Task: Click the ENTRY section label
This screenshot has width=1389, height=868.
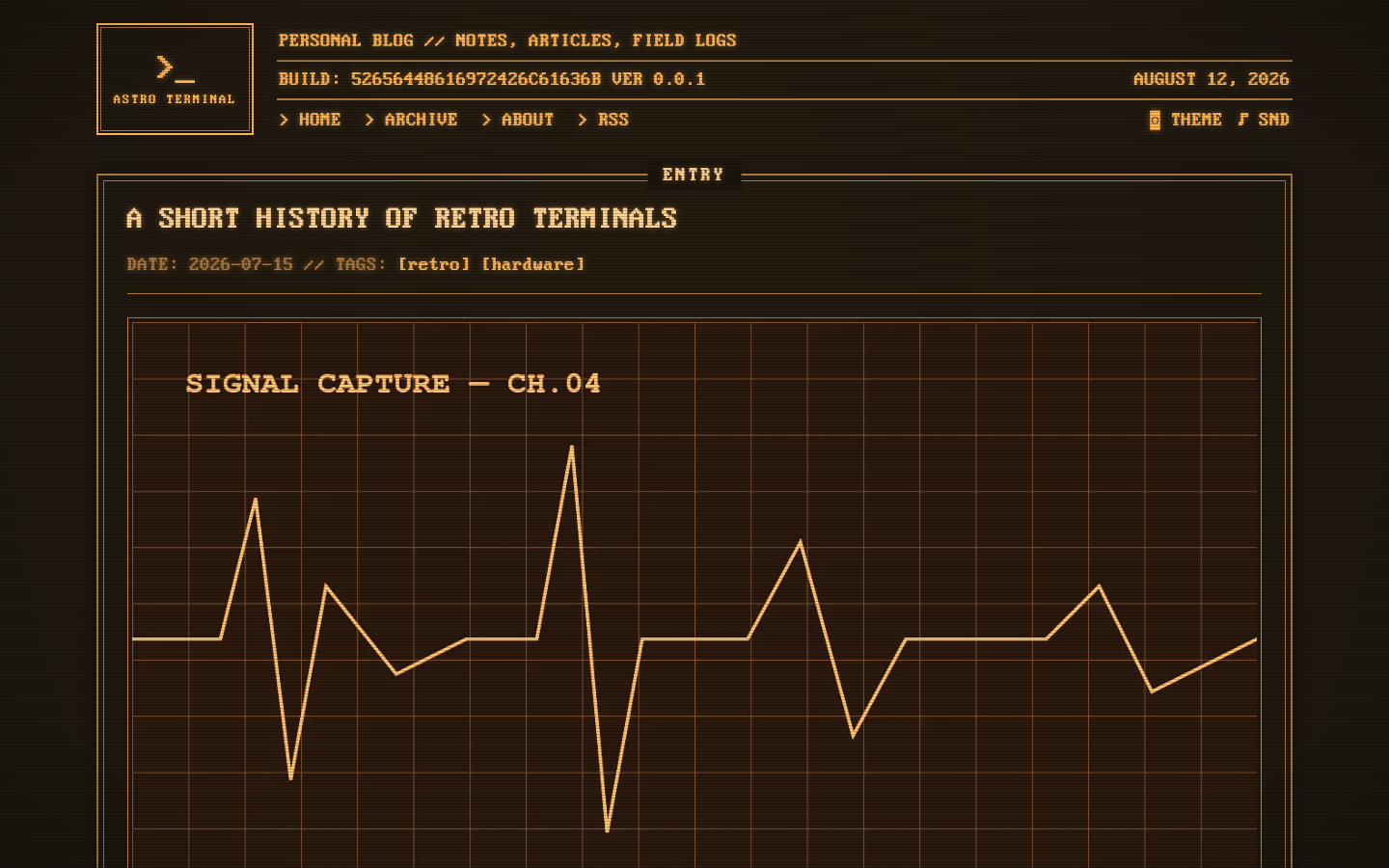Action: click(694, 175)
